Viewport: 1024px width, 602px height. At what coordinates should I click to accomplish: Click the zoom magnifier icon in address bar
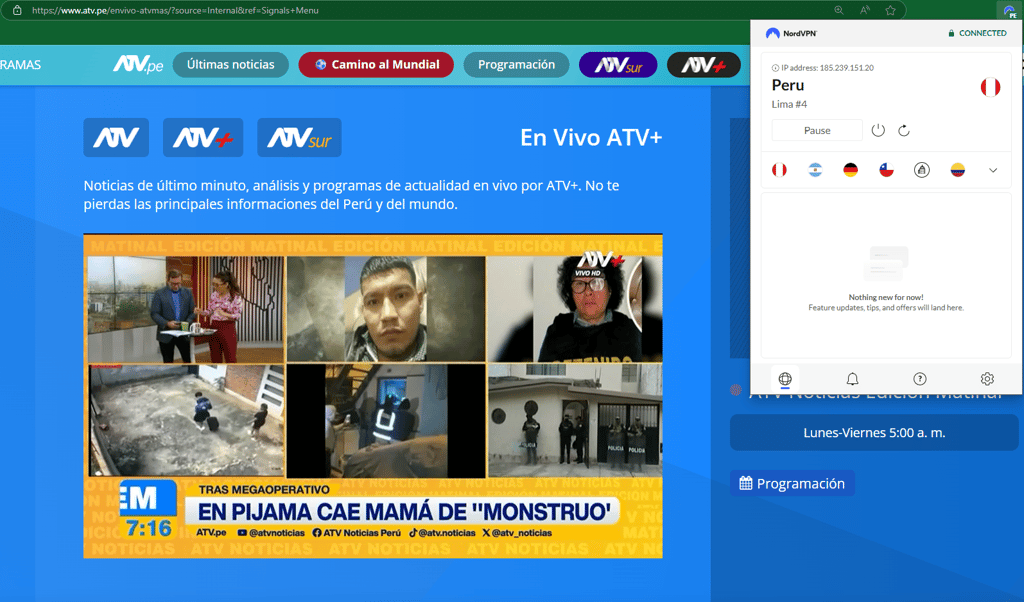point(839,10)
